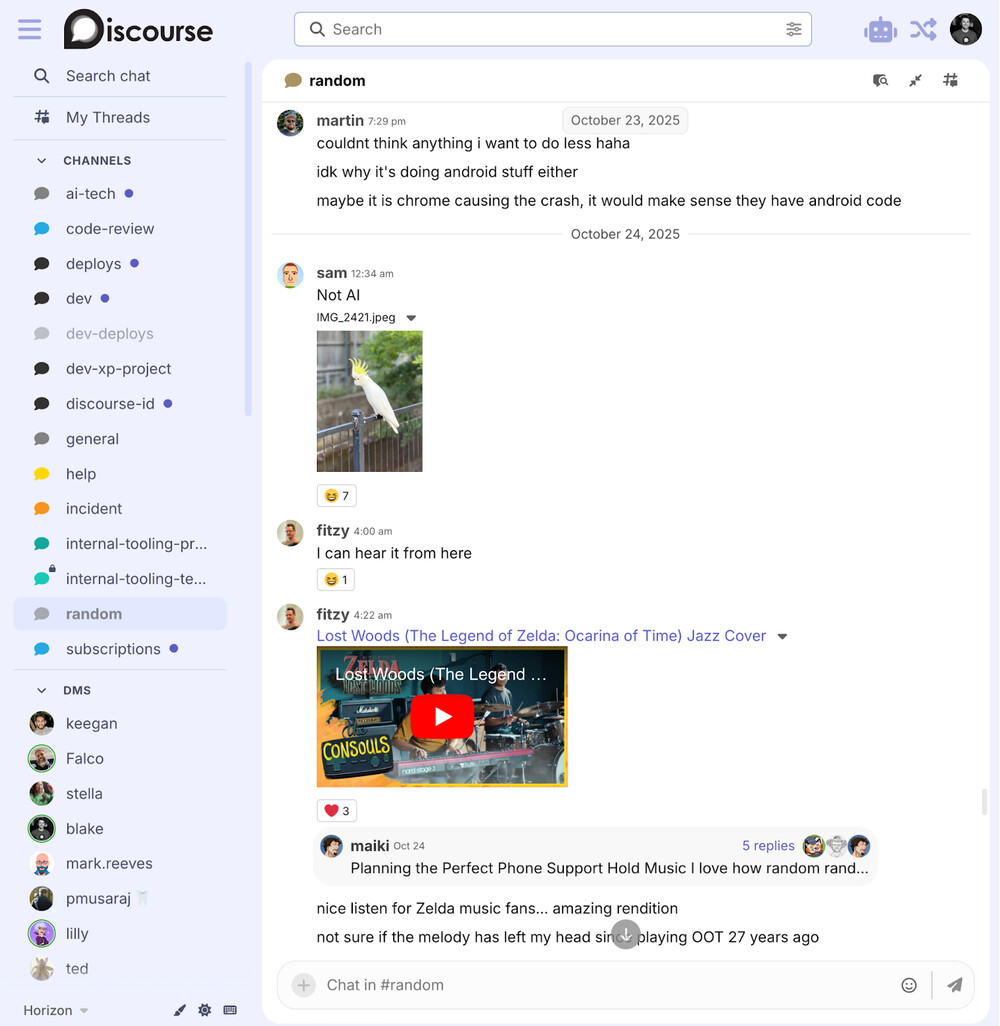1000x1026 pixels.
Task: Toggle the heart reaction with 3
Action: point(337,811)
